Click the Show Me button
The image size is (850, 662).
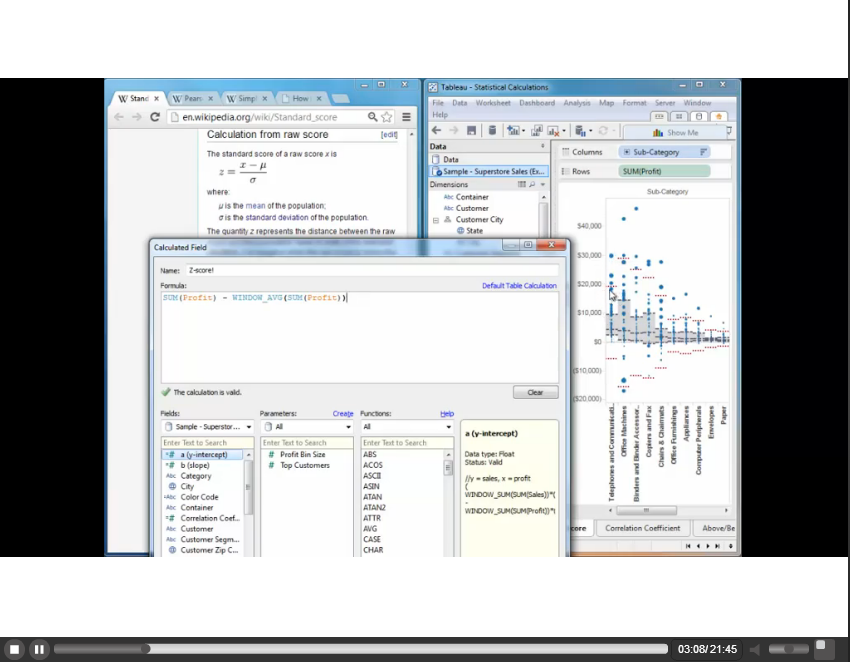point(676,132)
